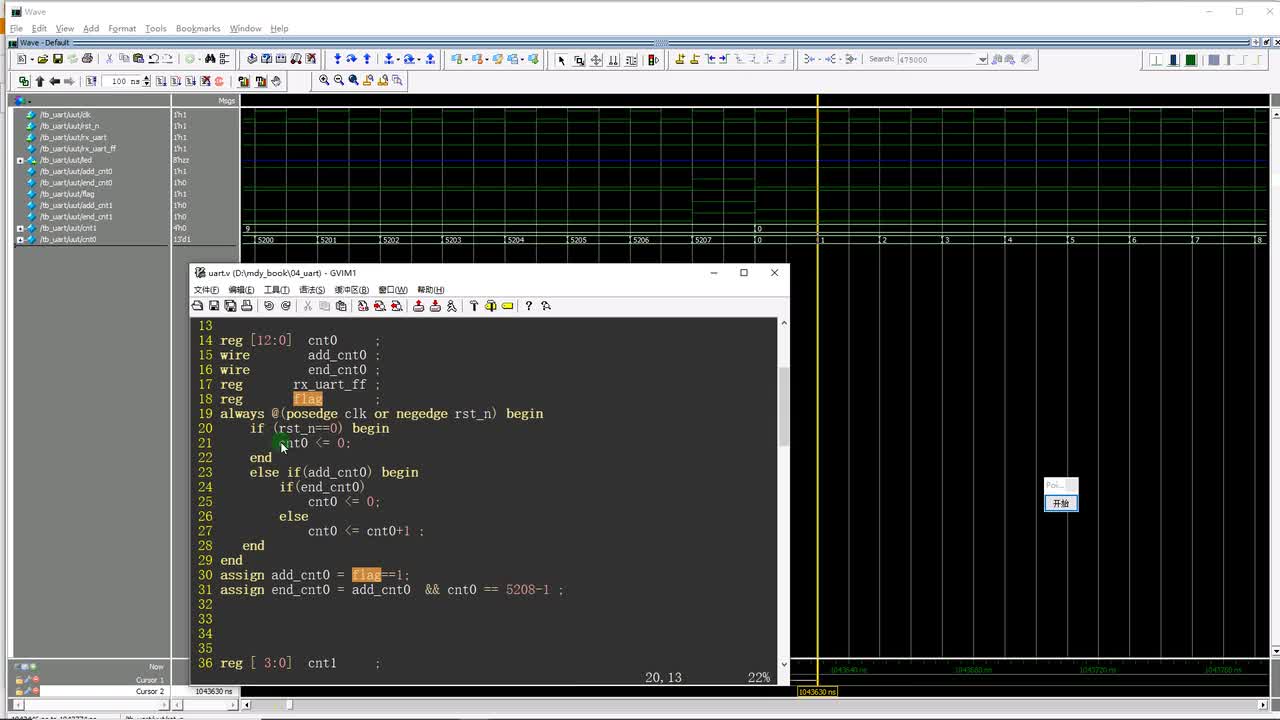Screen dimensions: 1280x720
Task: Find (binoculars) icon in Wave toolbar
Action: coord(210,59)
